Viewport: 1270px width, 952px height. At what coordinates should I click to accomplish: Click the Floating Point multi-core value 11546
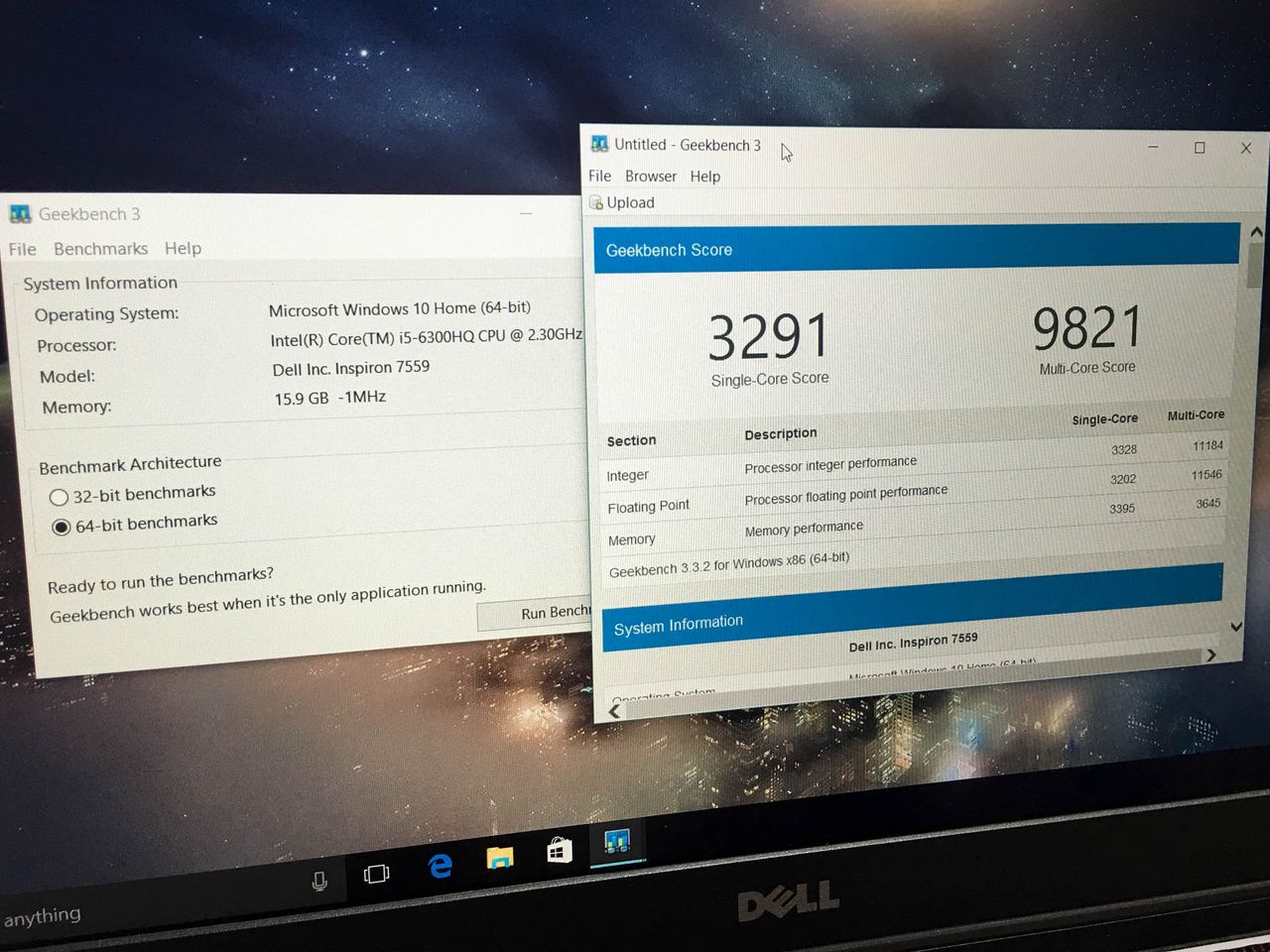pos(1206,475)
